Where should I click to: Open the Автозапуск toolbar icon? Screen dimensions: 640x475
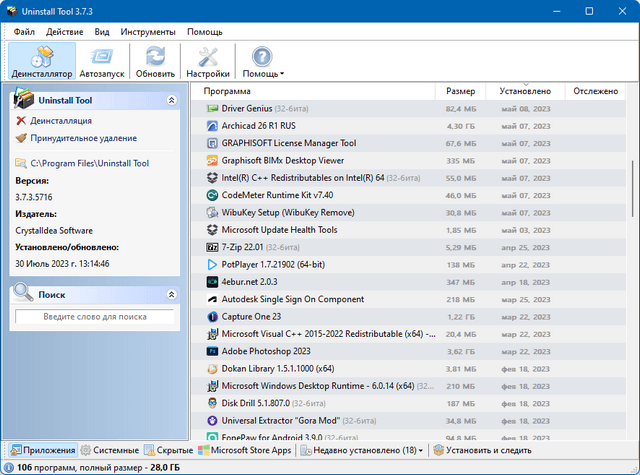click(104, 61)
